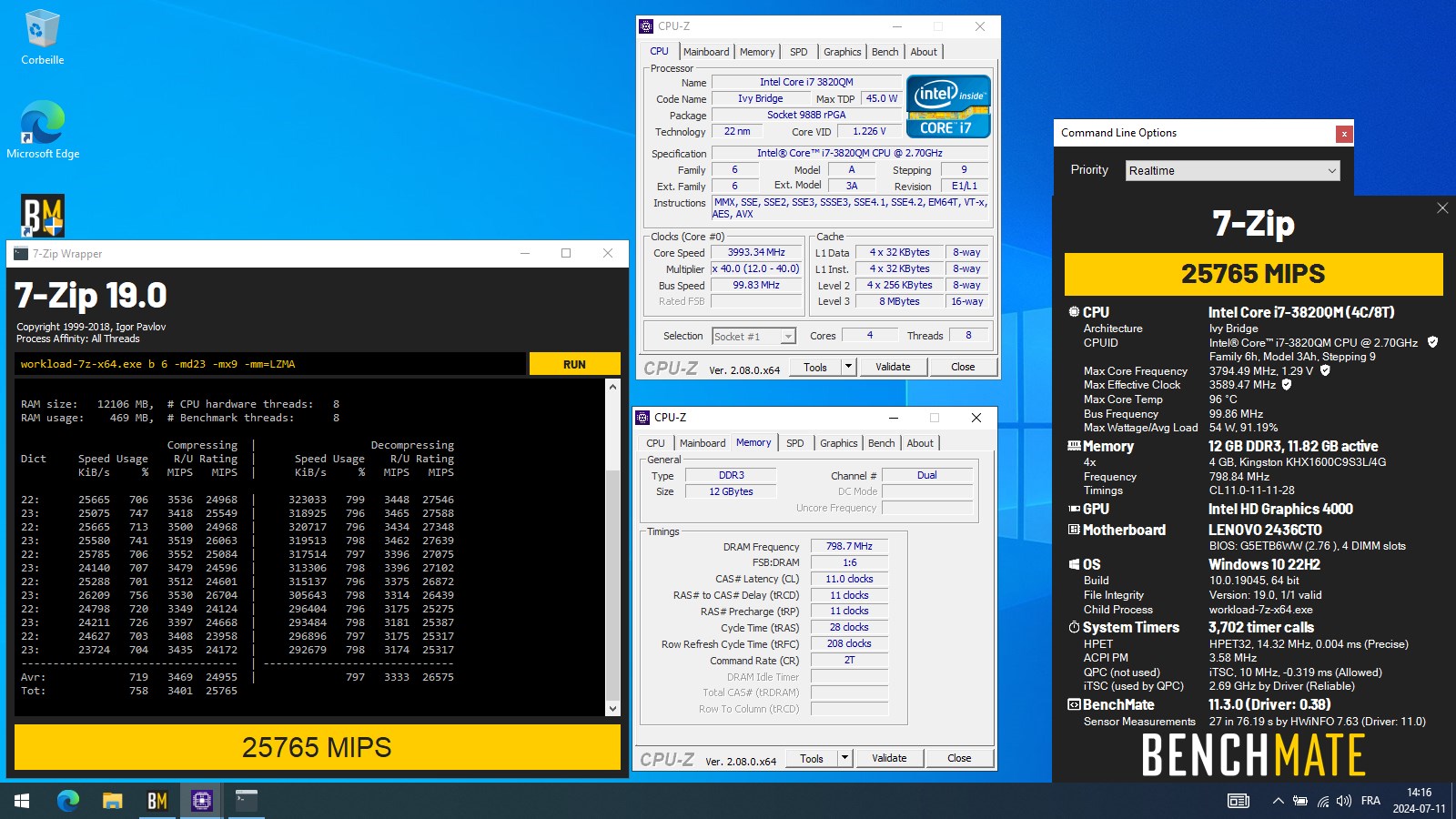Open Tools dropdown arrow in top CPU-Z window
Viewport: 1456px width, 819px height.
coord(848,367)
